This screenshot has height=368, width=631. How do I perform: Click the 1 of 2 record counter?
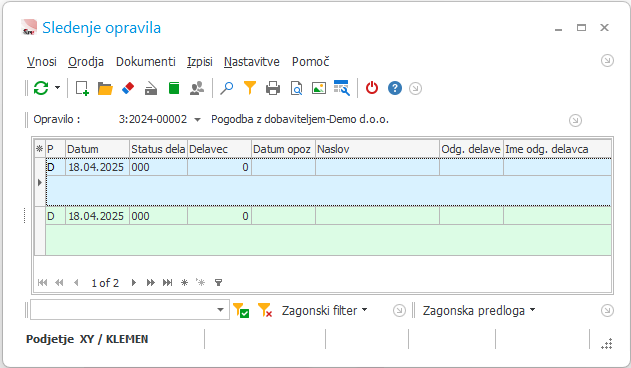(x=105, y=283)
